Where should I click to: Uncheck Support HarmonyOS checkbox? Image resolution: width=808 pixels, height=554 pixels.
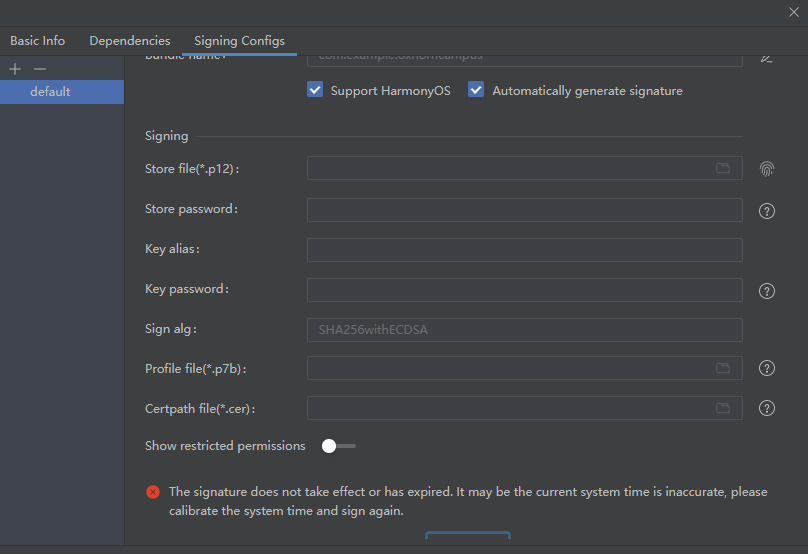pos(315,90)
